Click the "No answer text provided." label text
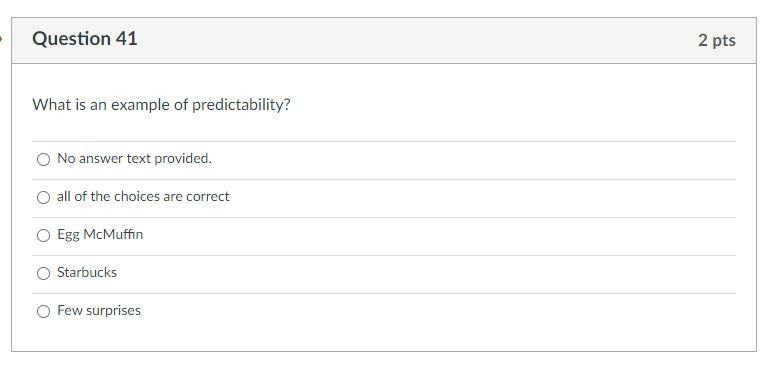This screenshot has width=768, height=370. (x=134, y=158)
